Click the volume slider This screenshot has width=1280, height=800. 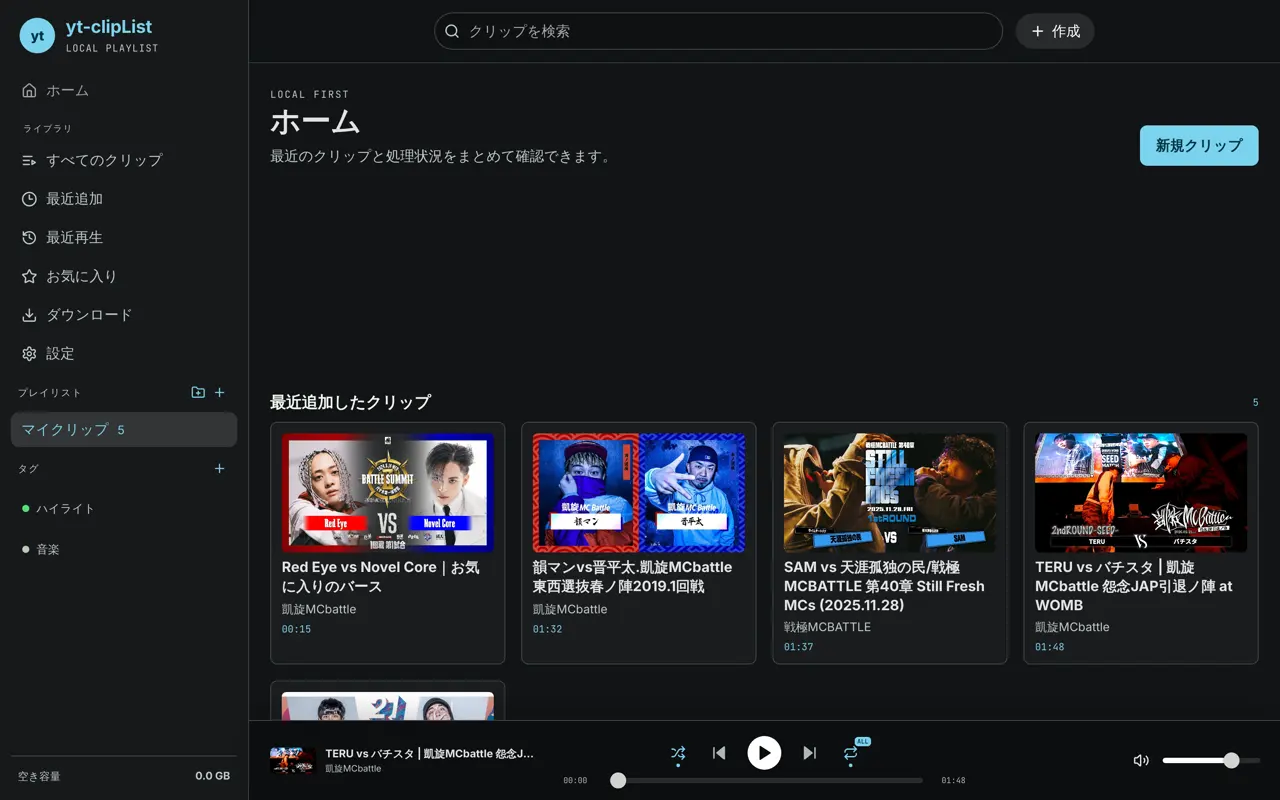coord(1211,761)
